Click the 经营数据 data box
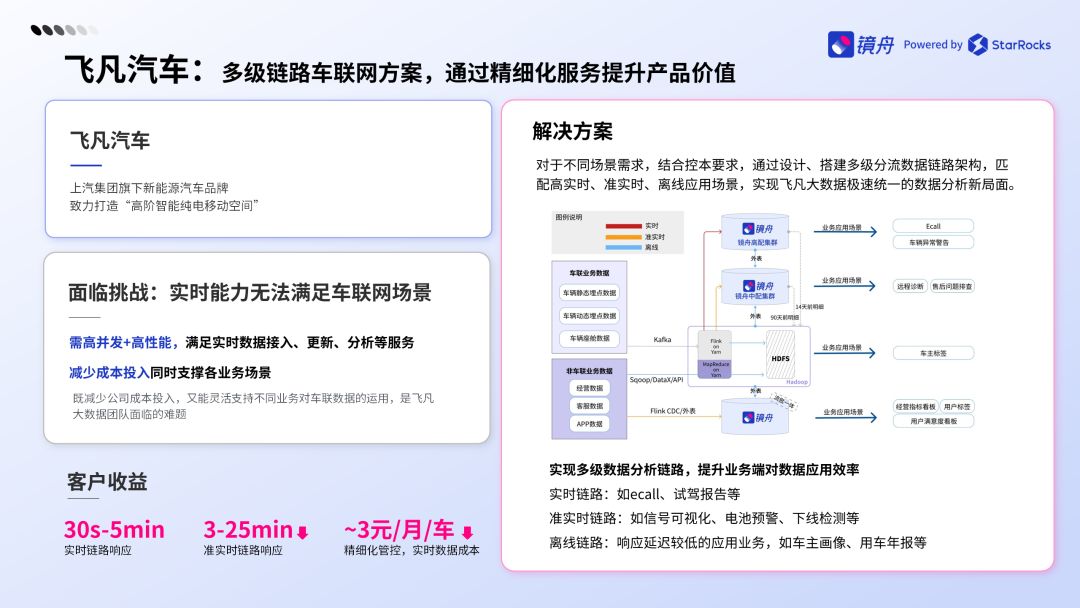This screenshot has width=1080, height=608. coord(589,388)
